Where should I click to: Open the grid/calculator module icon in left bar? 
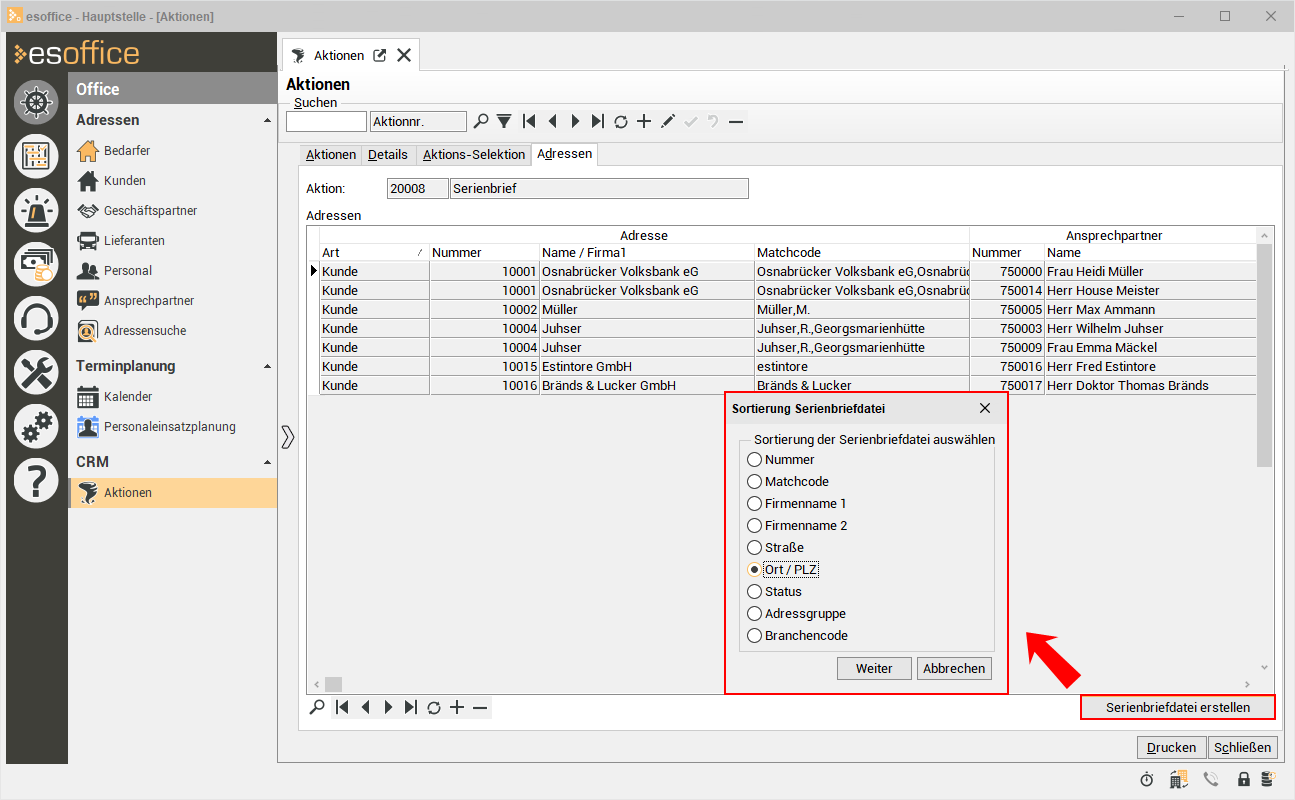tap(36, 156)
